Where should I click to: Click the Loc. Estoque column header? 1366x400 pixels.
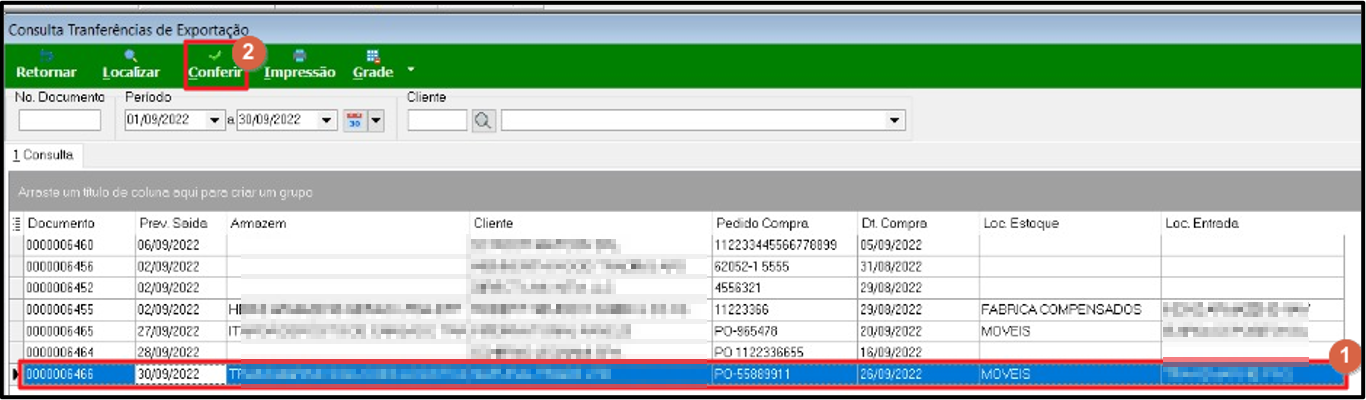(1069, 223)
